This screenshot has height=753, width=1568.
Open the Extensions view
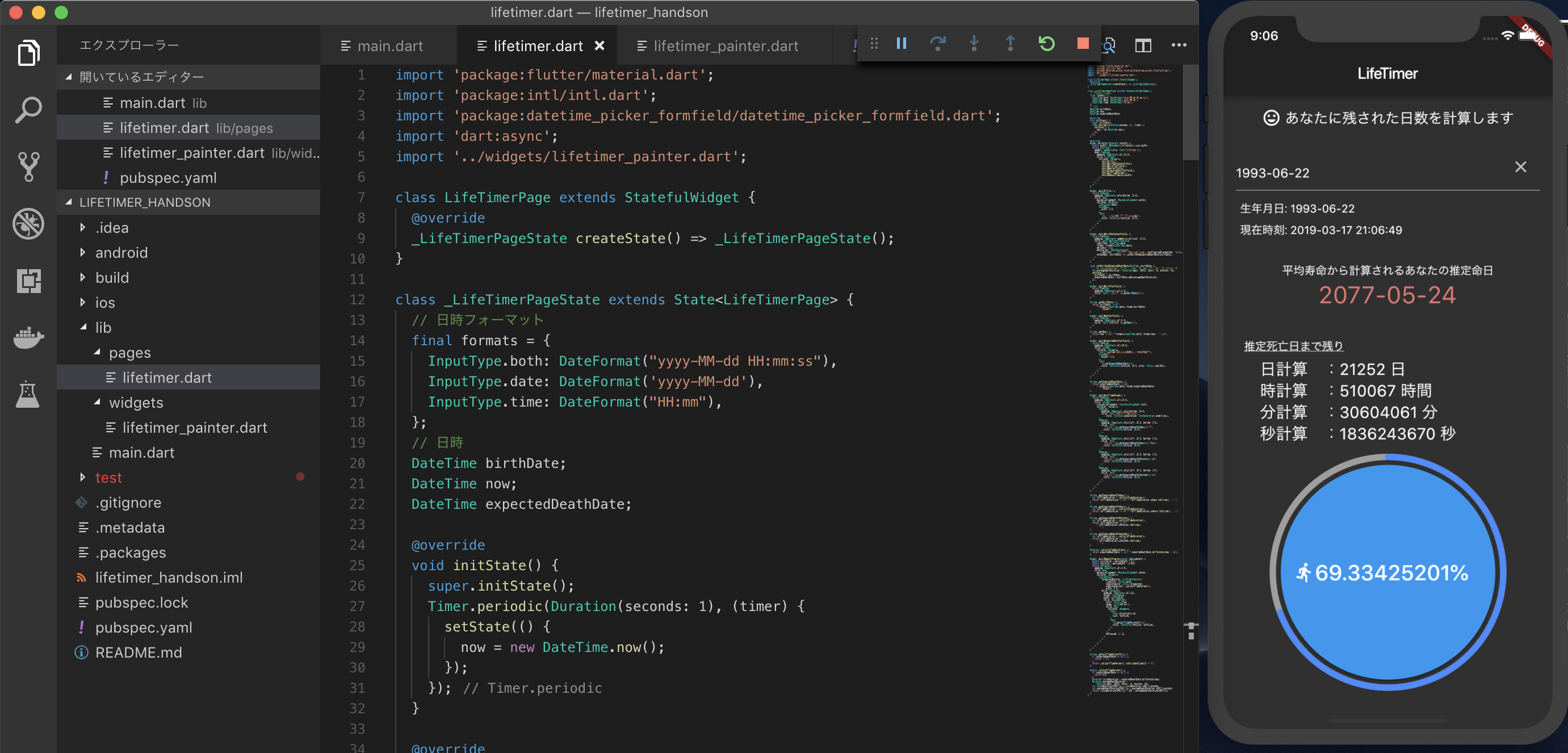(x=28, y=281)
